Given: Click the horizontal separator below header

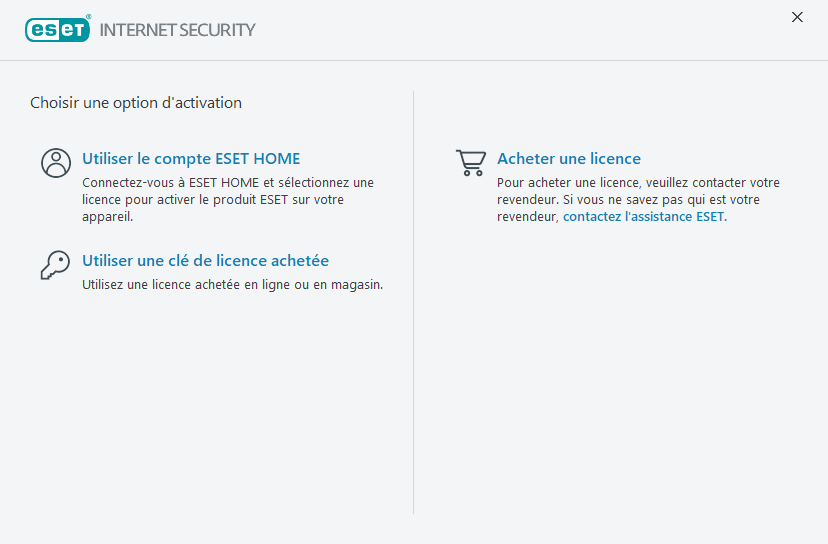Looking at the screenshot, I should tap(414, 61).
